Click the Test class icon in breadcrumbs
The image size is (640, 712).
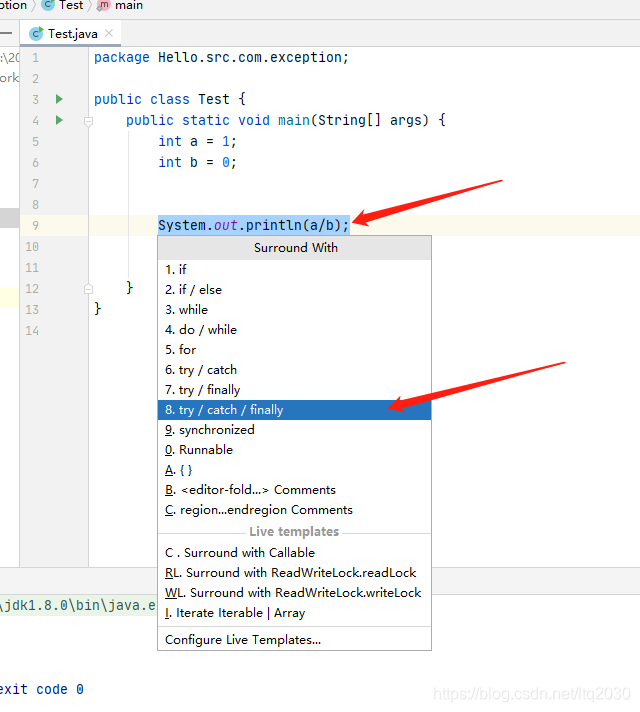[48, 5]
